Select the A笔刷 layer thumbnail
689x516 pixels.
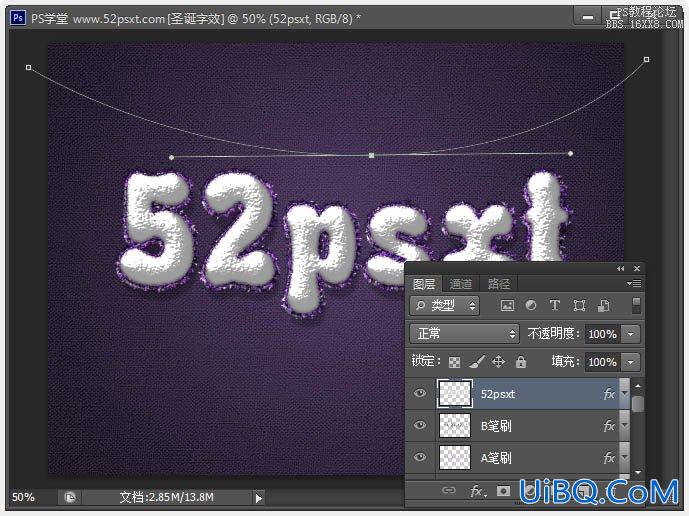click(x=455, y=458)
